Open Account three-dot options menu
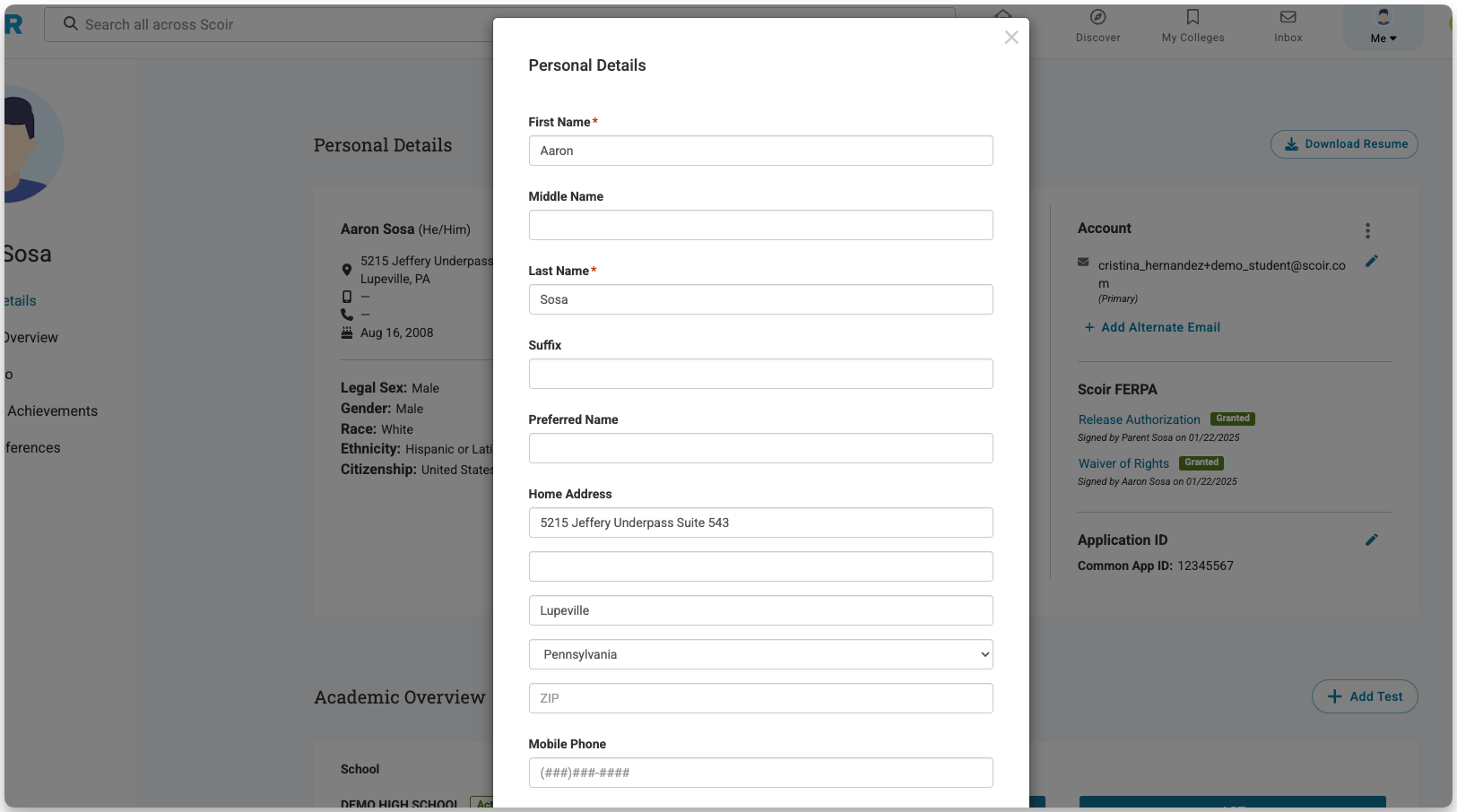Viewport: 1457px width, 812px height. [x=1367, y=231]
